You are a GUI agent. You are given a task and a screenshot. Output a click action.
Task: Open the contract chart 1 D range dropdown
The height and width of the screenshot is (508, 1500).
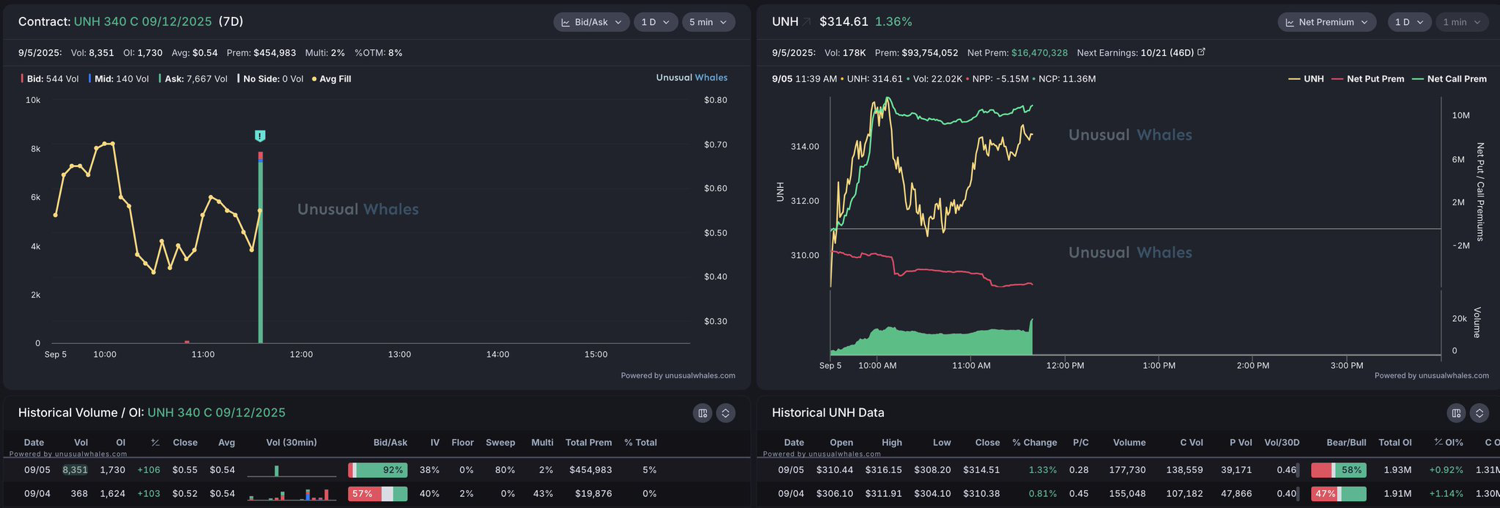pyautogui.click(x=656, y=22)
